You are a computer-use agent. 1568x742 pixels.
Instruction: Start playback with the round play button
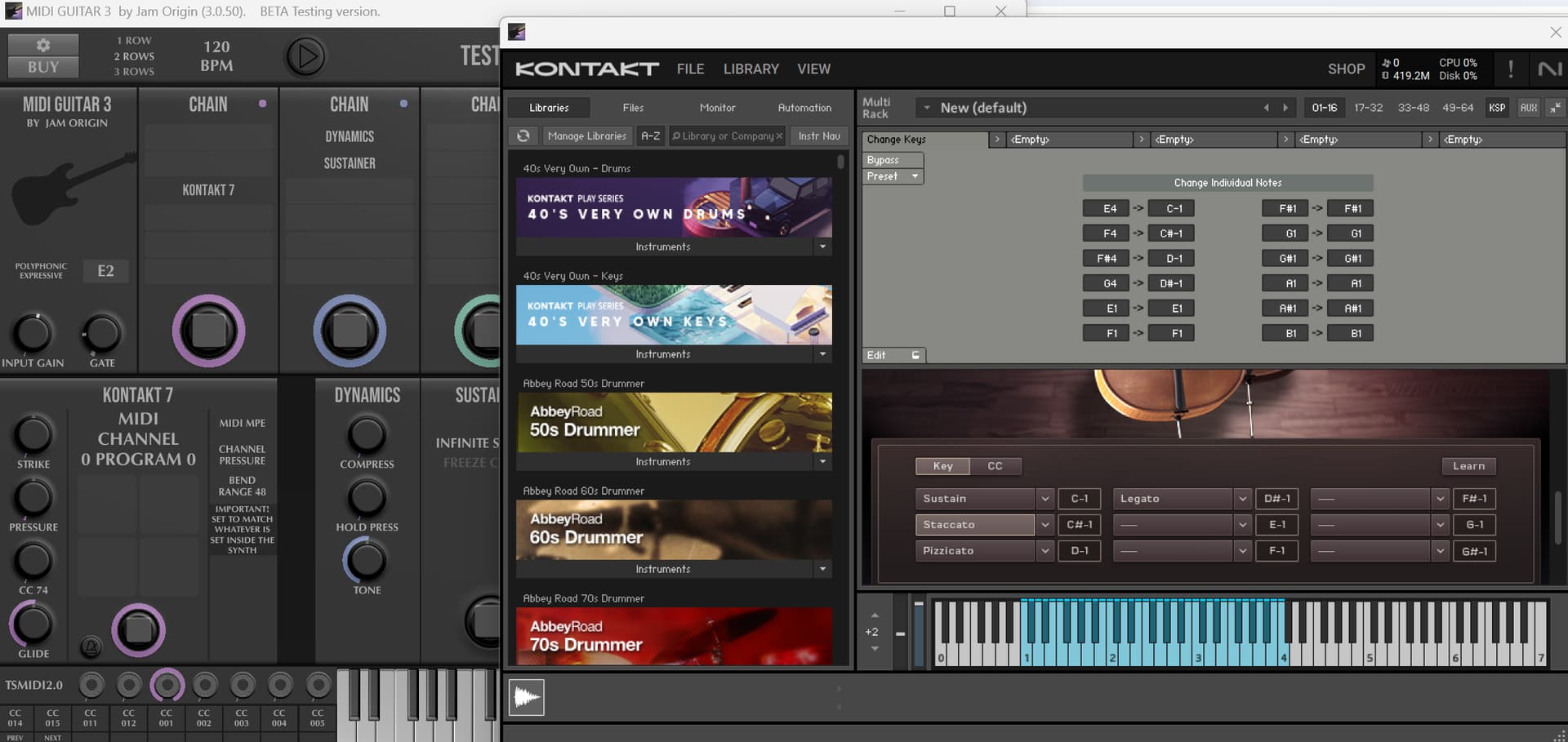pos(305,56)
